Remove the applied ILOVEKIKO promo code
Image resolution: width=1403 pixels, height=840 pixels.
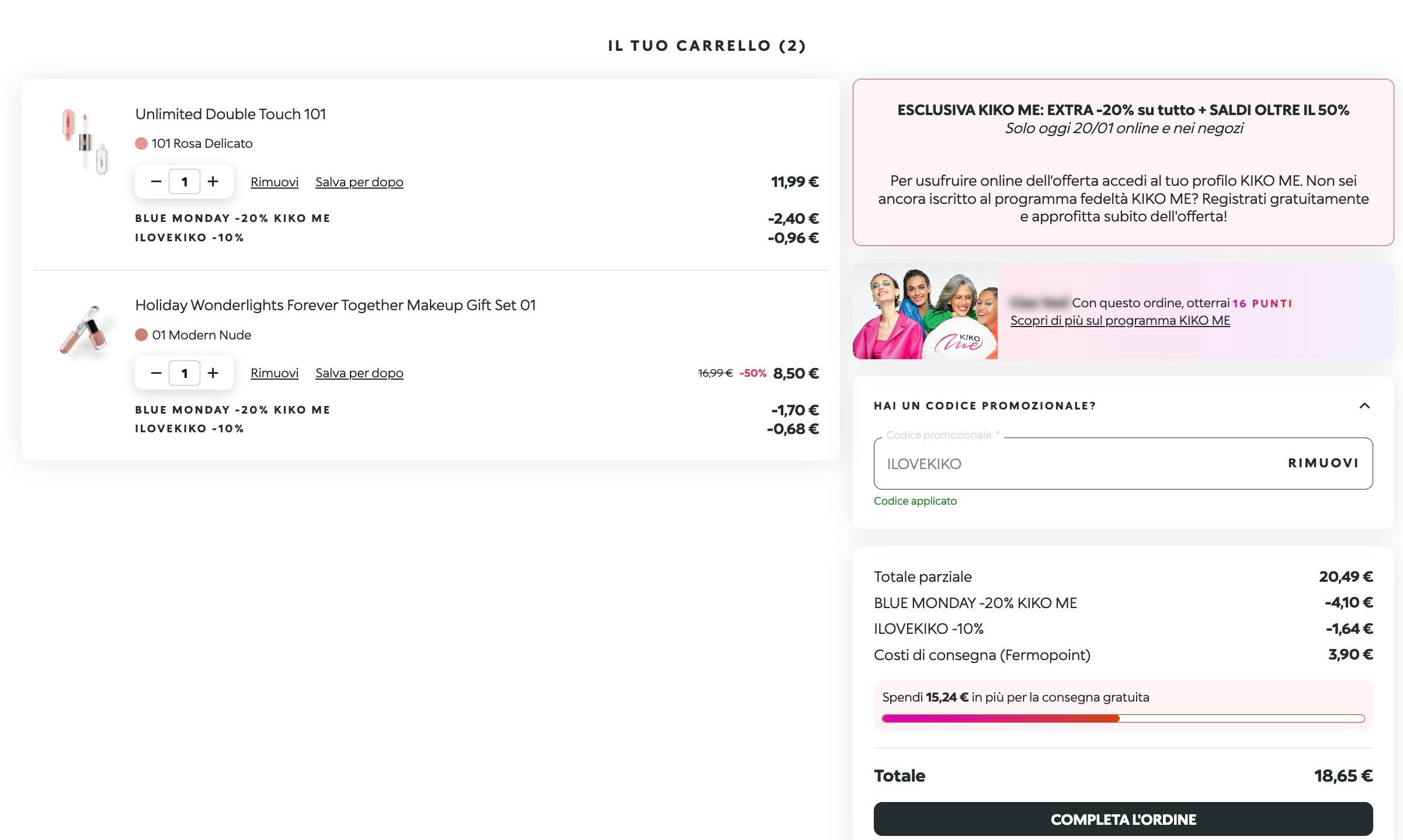pos(1324,463)
